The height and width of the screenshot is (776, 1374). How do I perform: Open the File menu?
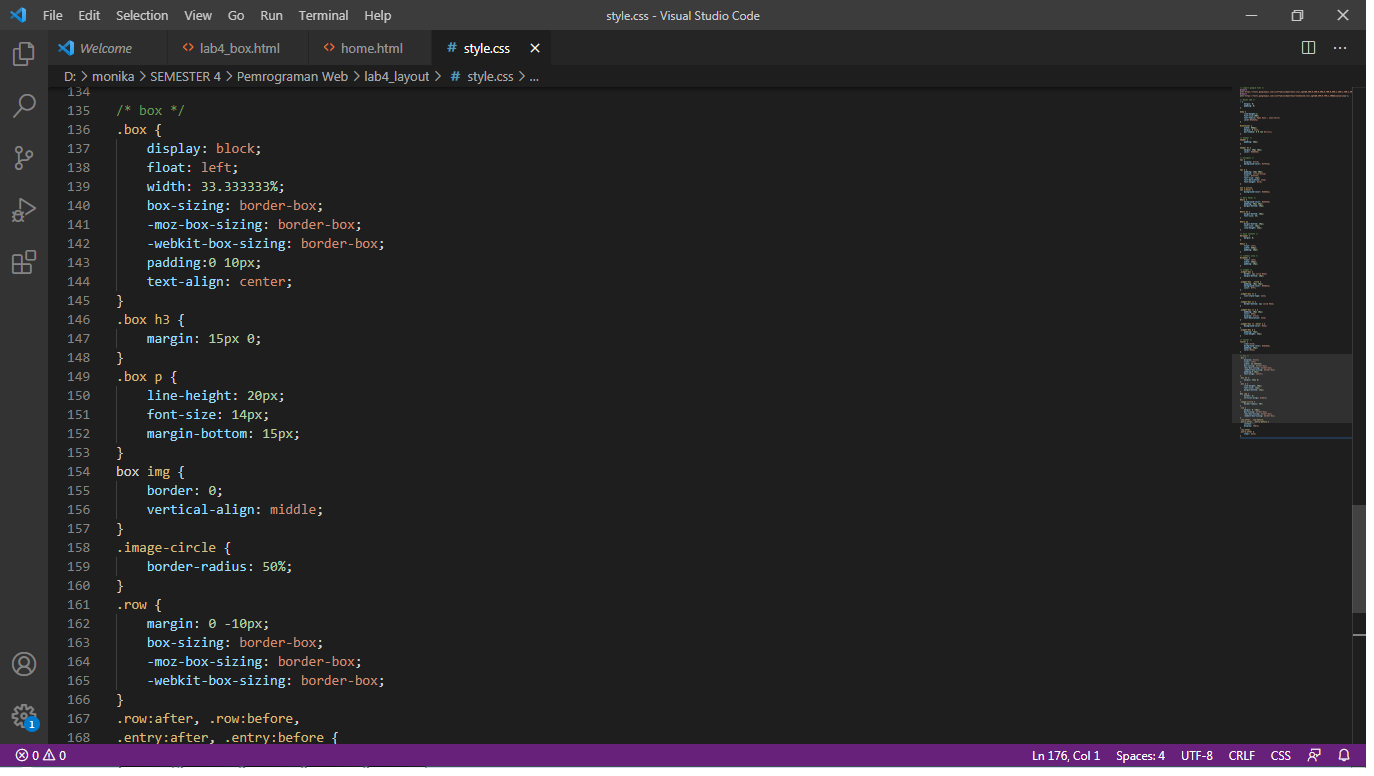coord(53,16)
